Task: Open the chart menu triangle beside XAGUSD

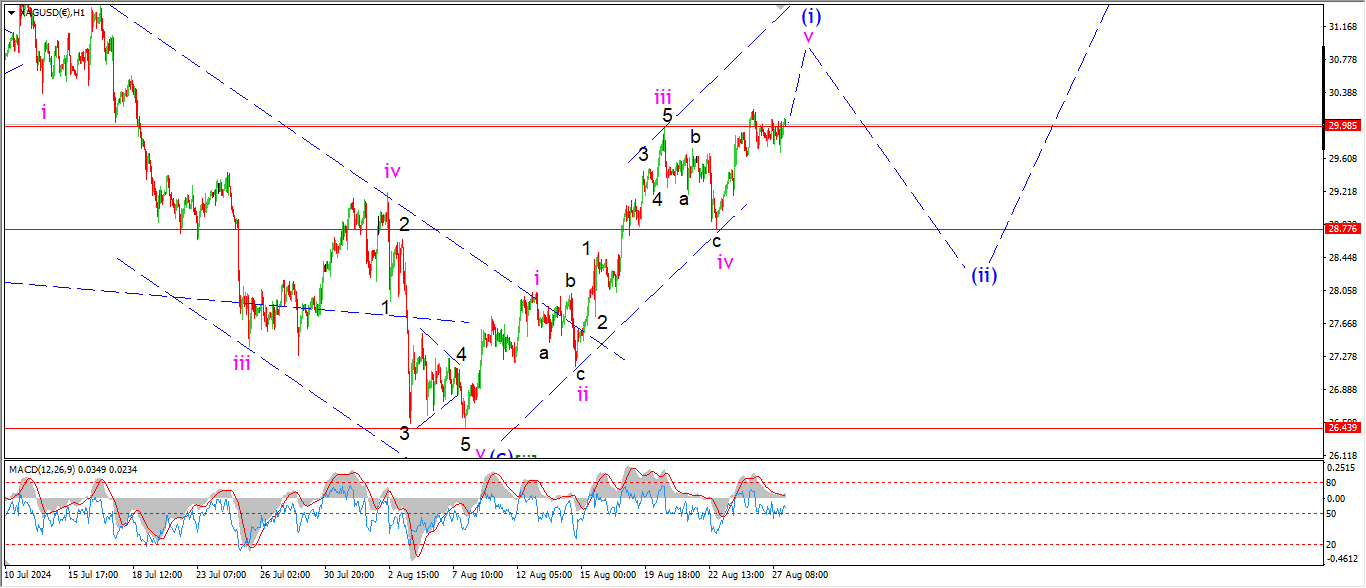Action: pyautogui.click(x=11, y=12)
